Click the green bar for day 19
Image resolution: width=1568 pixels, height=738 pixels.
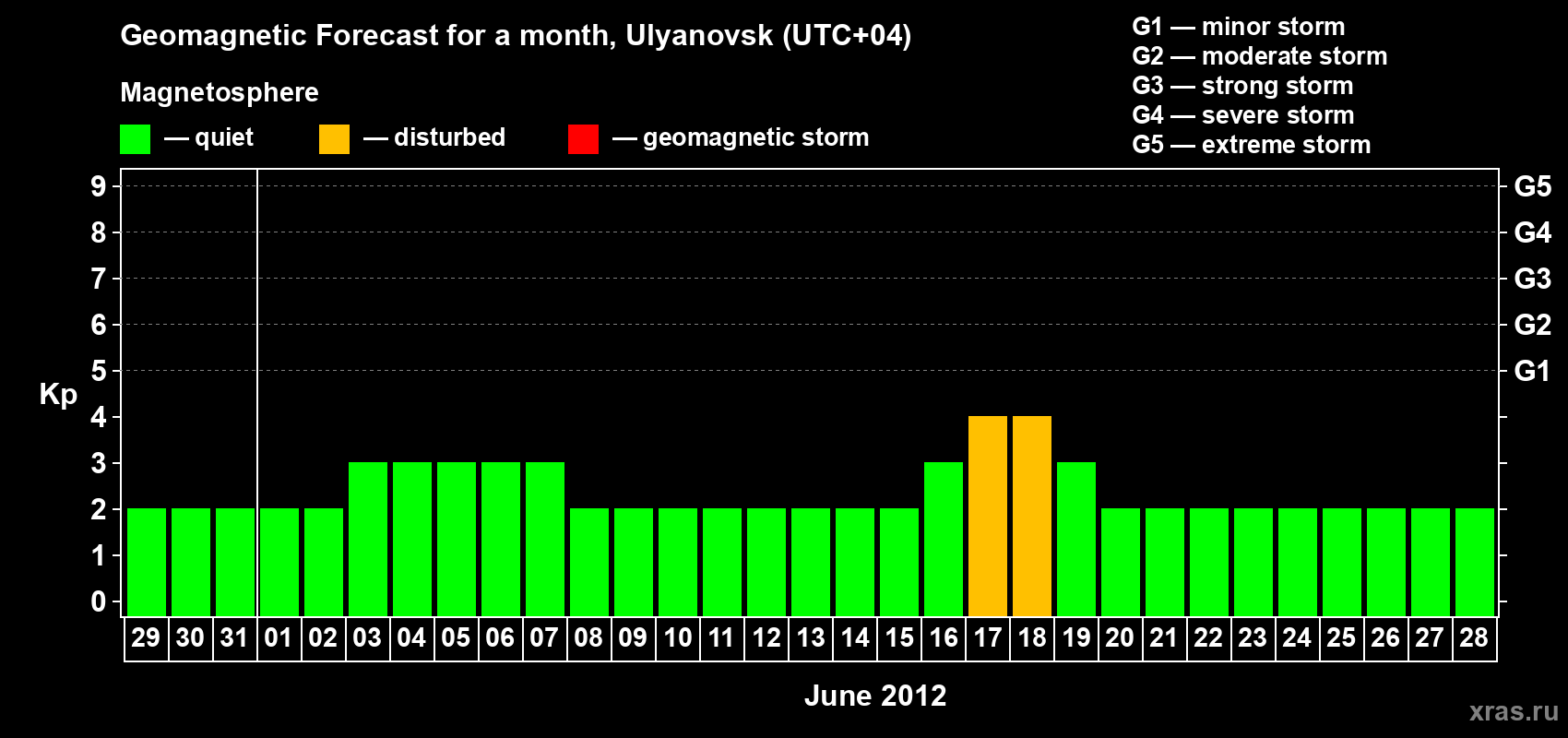1076,539
